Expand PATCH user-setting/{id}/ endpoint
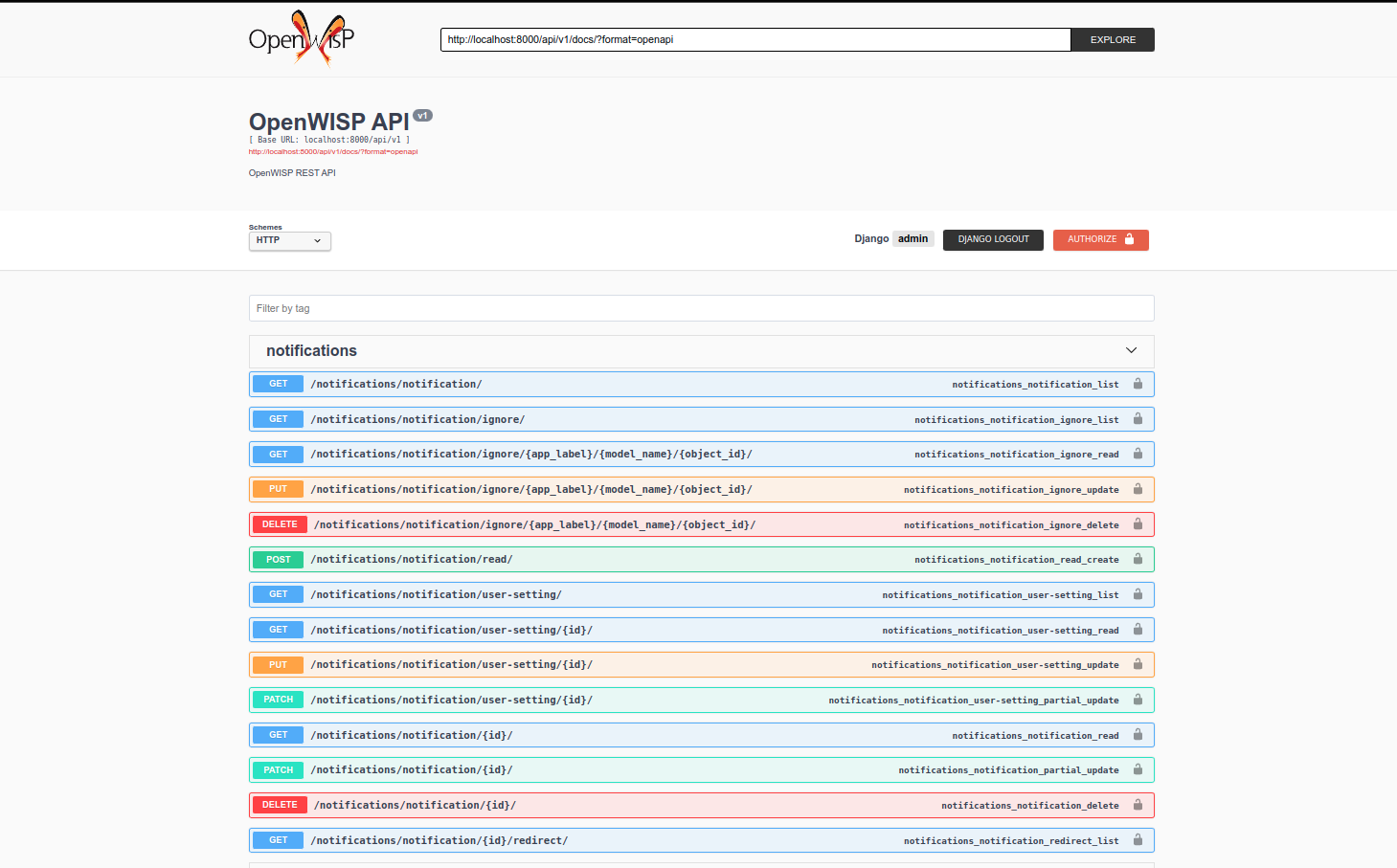The image size is (1397, 868). [x=702, y=700]
